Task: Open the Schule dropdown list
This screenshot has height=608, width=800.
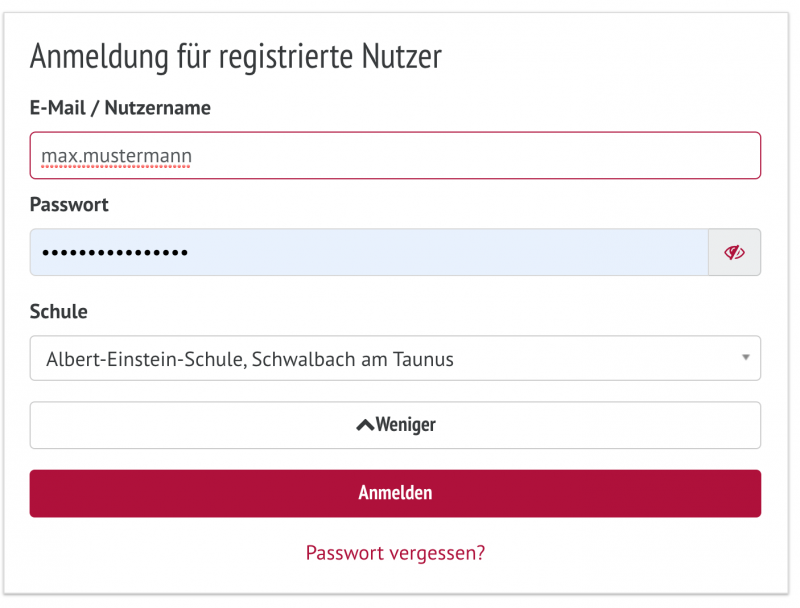Action: coord(395,358)
